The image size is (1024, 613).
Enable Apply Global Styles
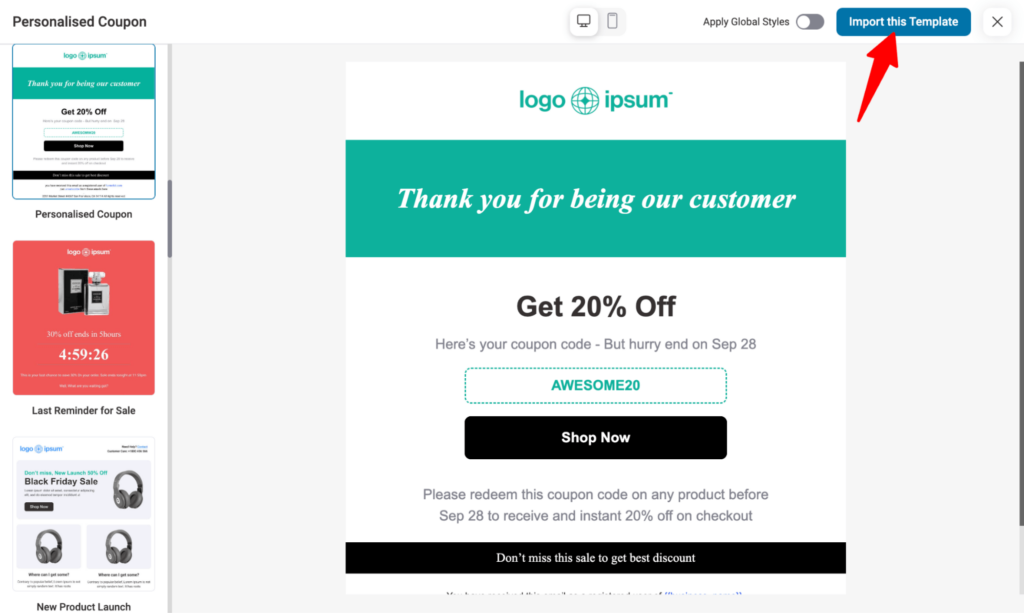[x=810, y=20]
